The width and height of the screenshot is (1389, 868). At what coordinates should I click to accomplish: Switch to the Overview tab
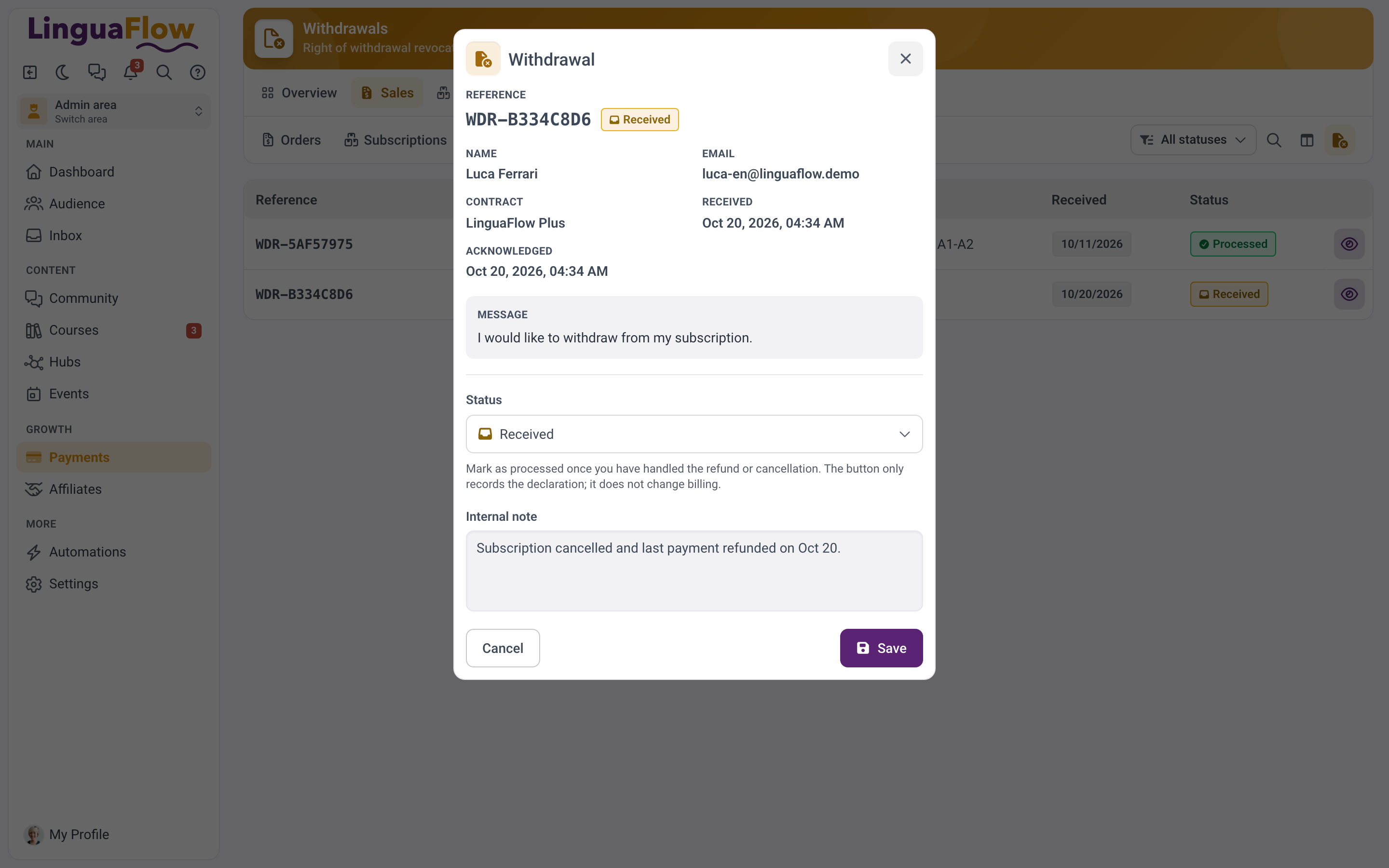tap(299, 93)
